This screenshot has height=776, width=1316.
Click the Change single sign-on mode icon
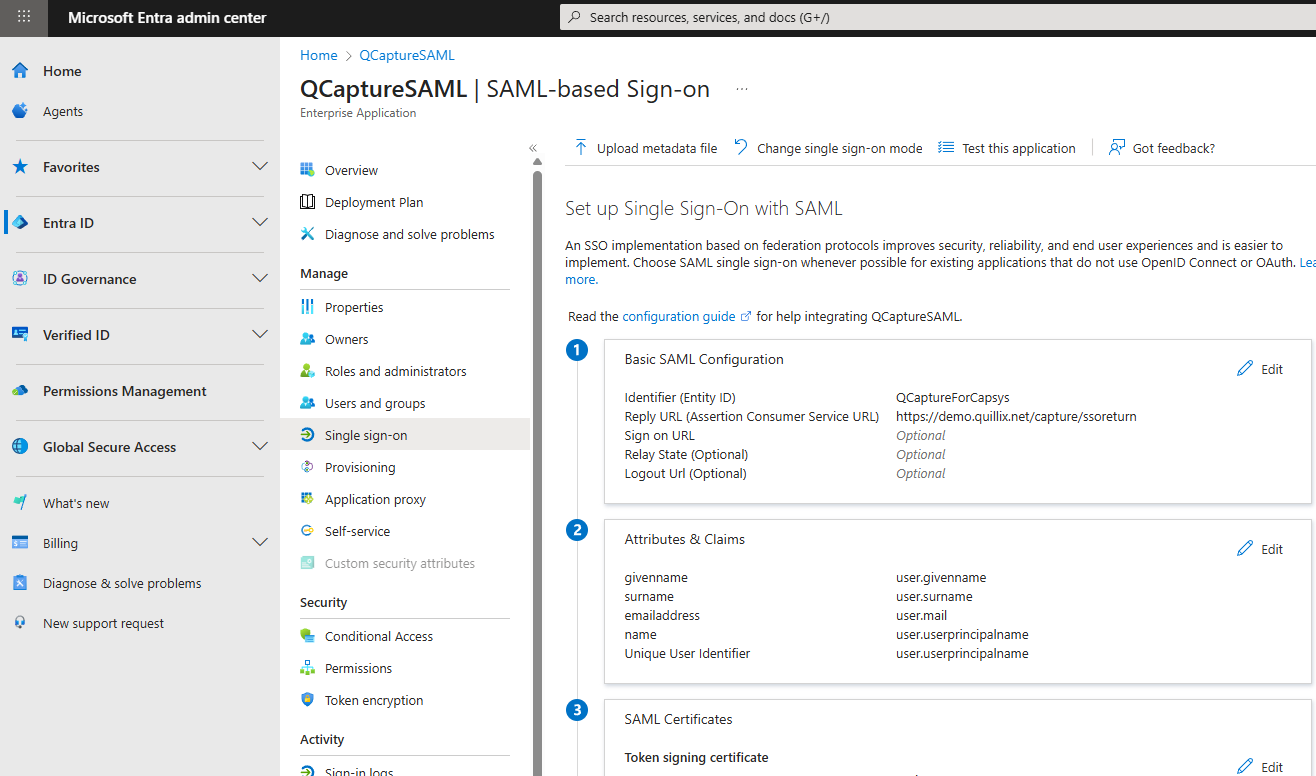click(x=741, y=148)
